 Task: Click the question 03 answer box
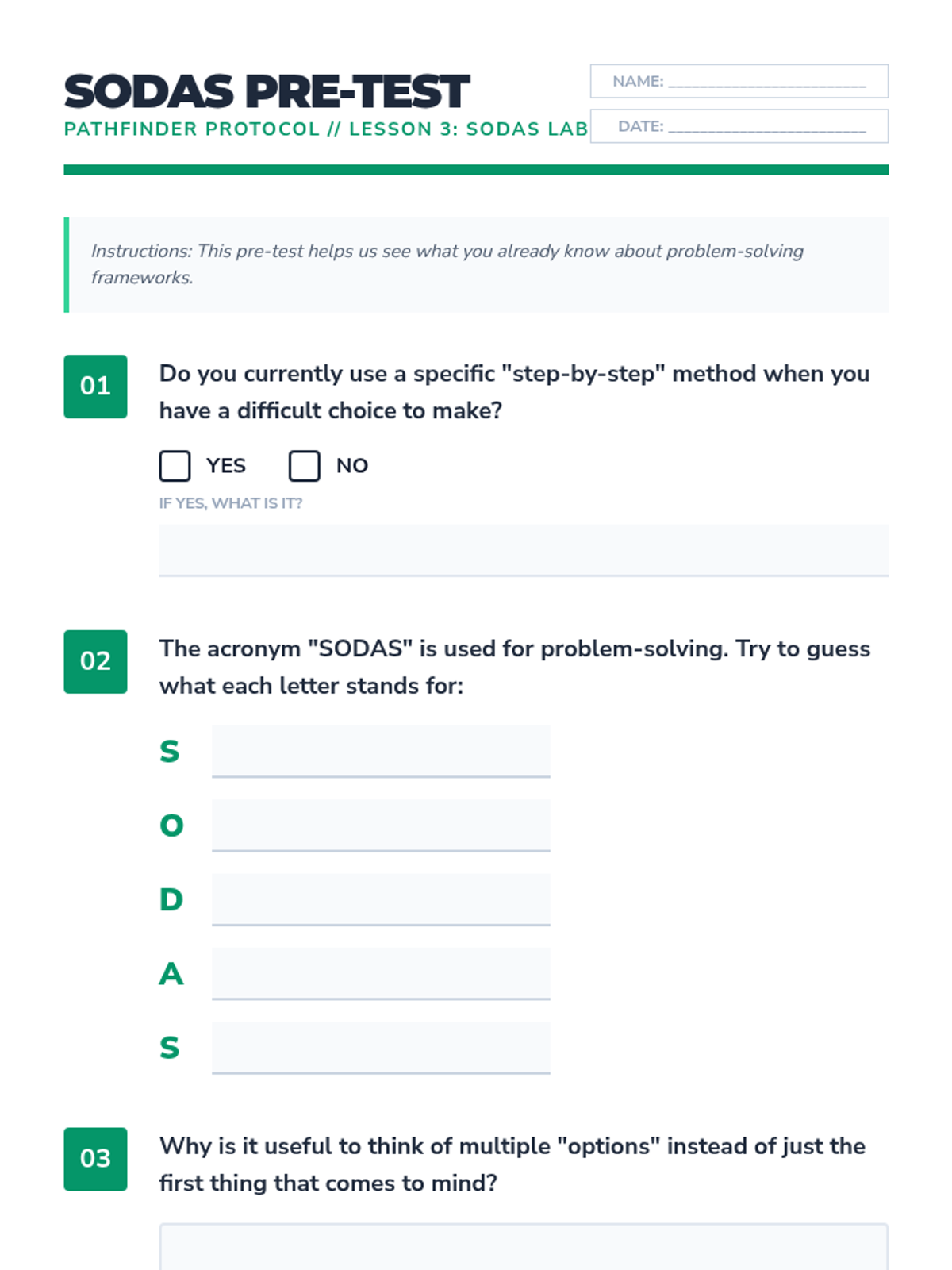click(x=523, y=1248)
